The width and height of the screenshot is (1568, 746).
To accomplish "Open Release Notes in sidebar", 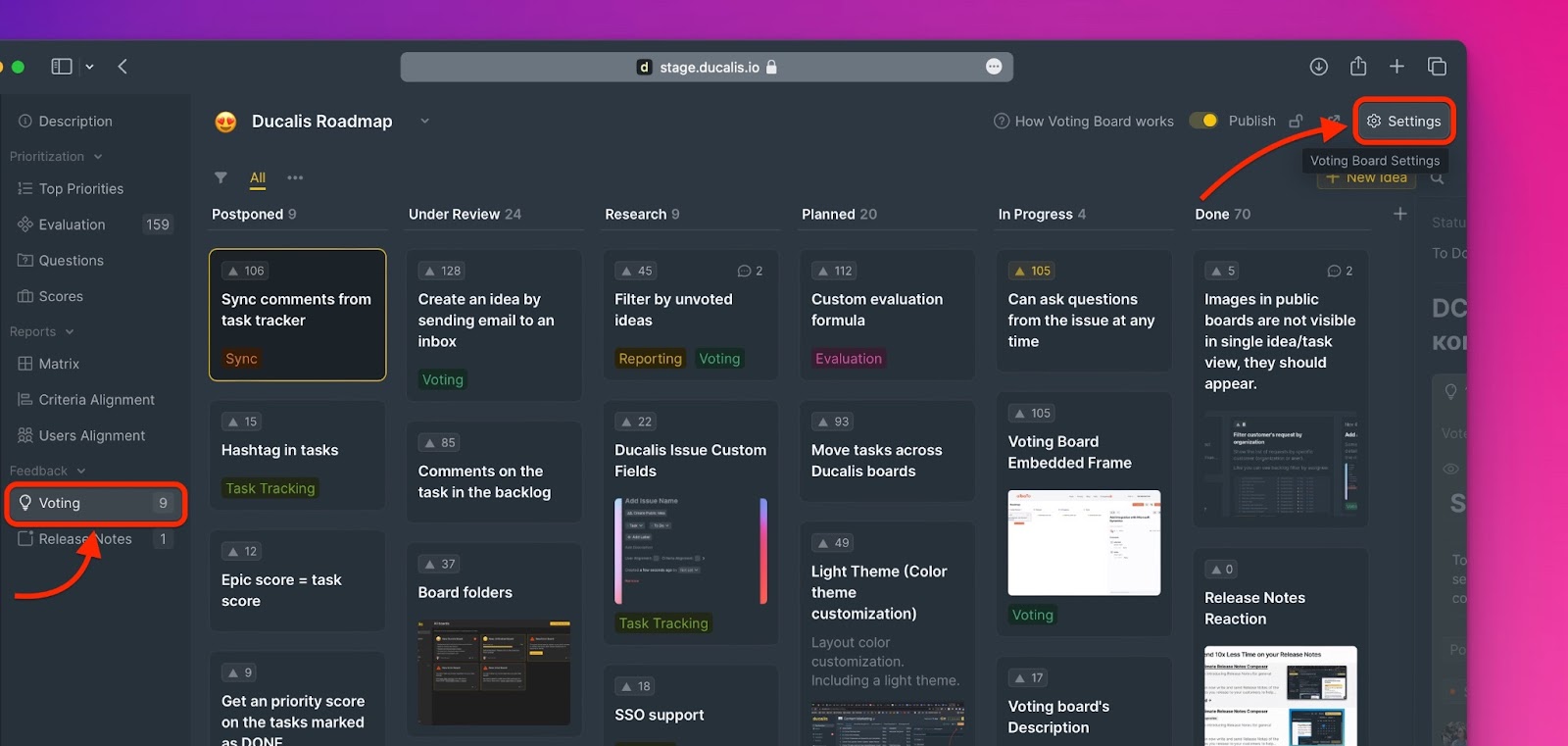I will coord(94,539).
